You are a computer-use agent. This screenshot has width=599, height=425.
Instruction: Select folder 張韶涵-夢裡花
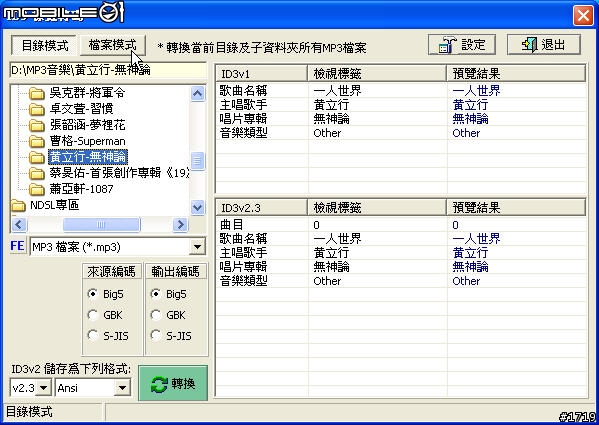coord(87,125)
